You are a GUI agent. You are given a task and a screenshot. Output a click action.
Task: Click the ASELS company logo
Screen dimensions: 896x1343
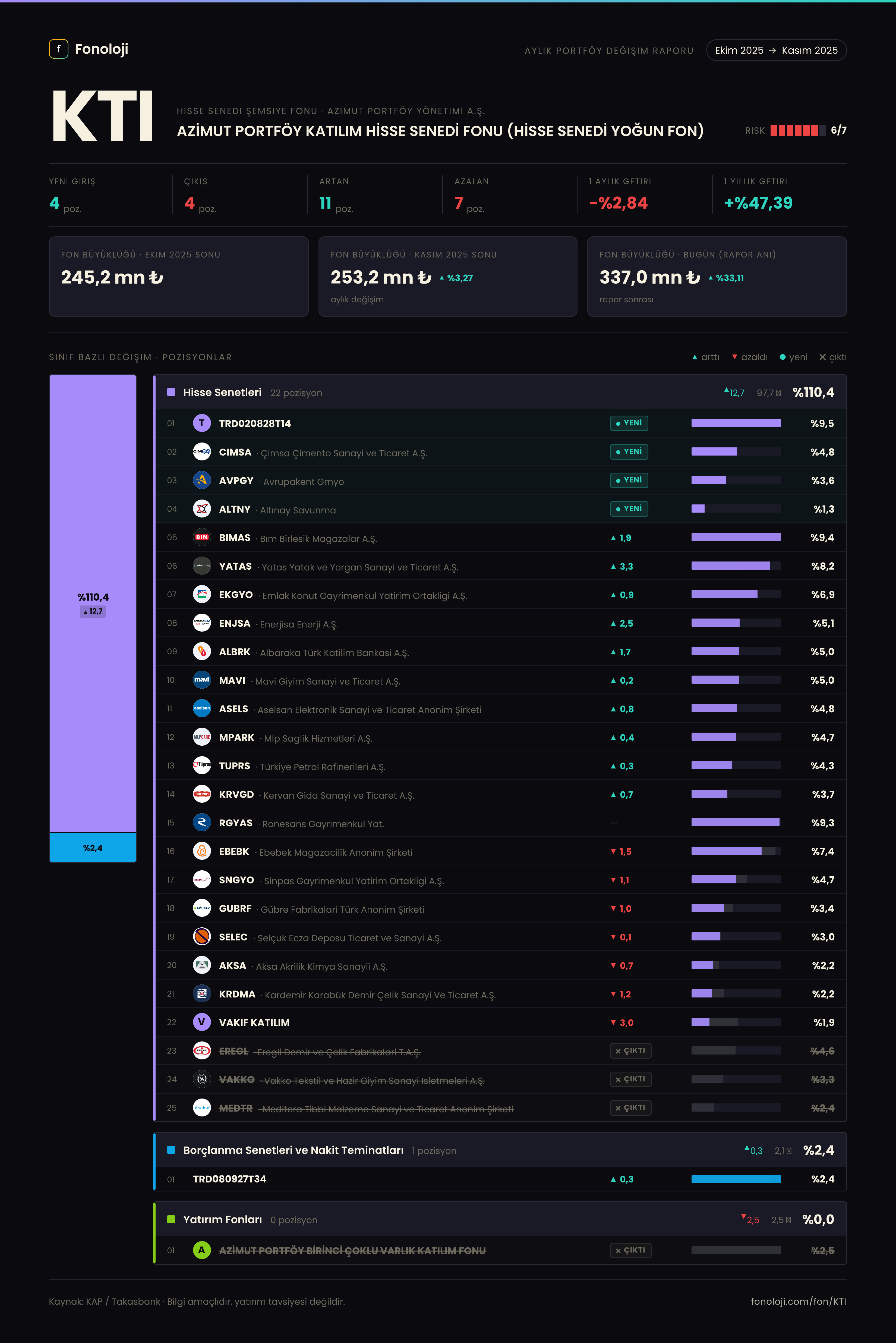click(x=202, y=708)
